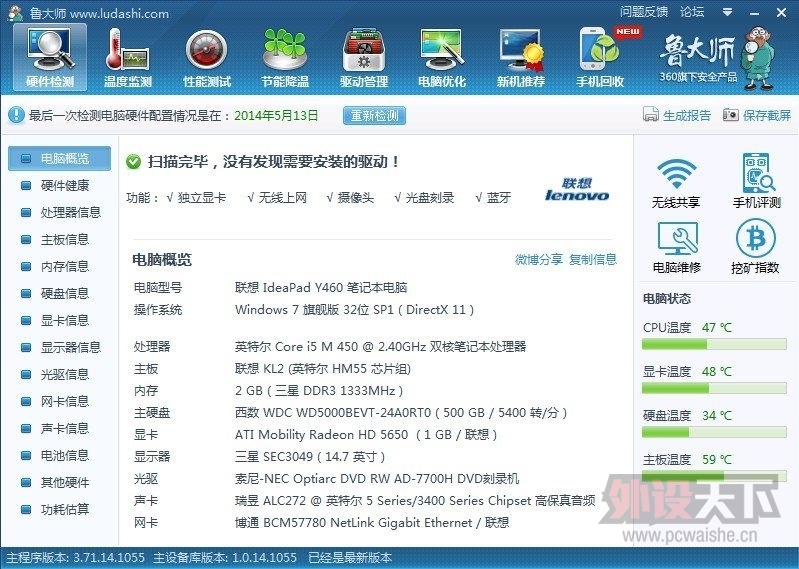Image resolution: width=799 pixels, height=569 pixels.
Task: Click the 主程序版本 3.71.14.1055 status text
Action: (x=75, y=558)
